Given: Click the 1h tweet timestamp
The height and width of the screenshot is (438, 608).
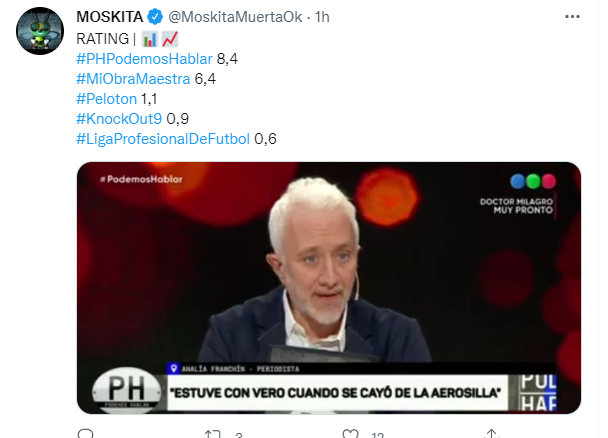Looking at the screenshot, I should coord(322,17).
